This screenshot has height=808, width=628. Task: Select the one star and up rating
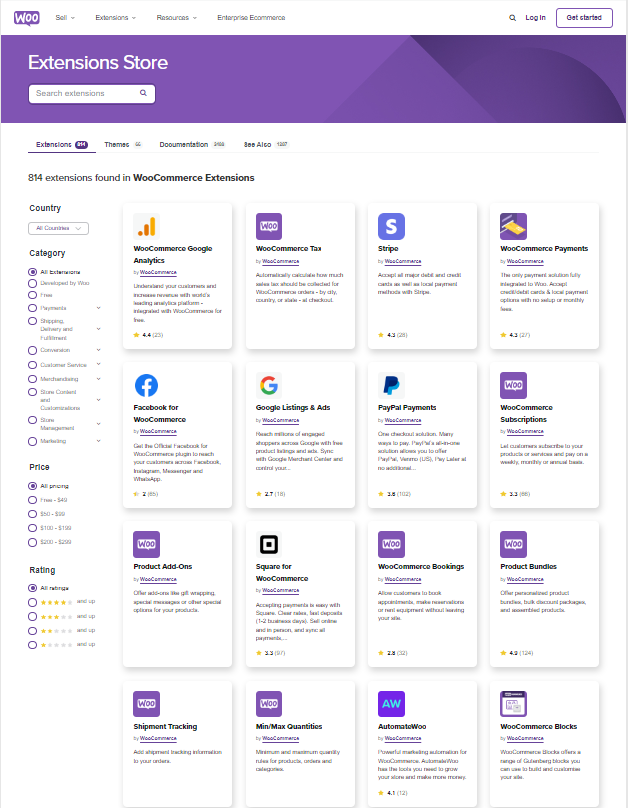tap(32, 645)
